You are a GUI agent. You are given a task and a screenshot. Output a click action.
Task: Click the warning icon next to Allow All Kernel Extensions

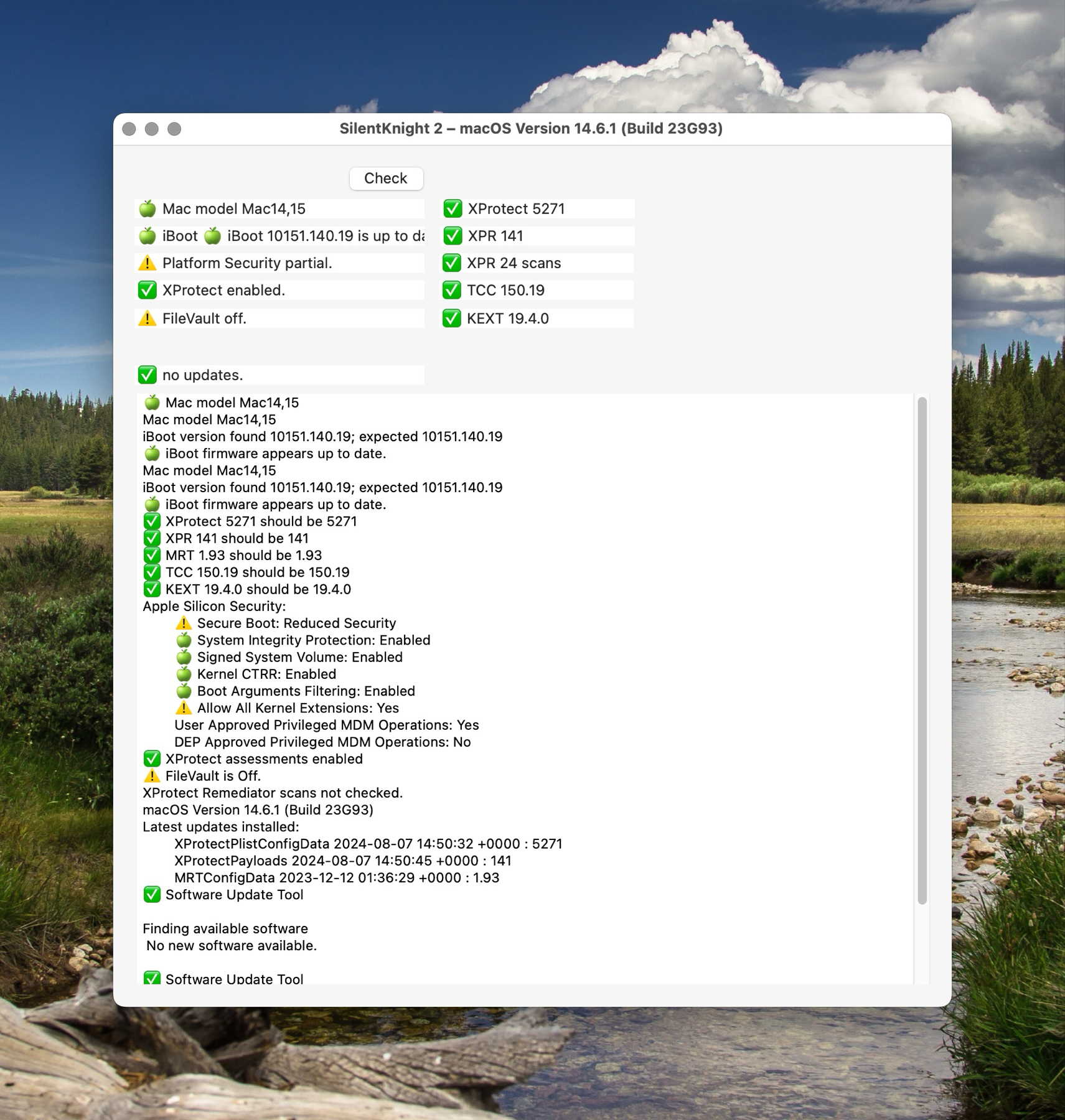(x=184, y=708)
